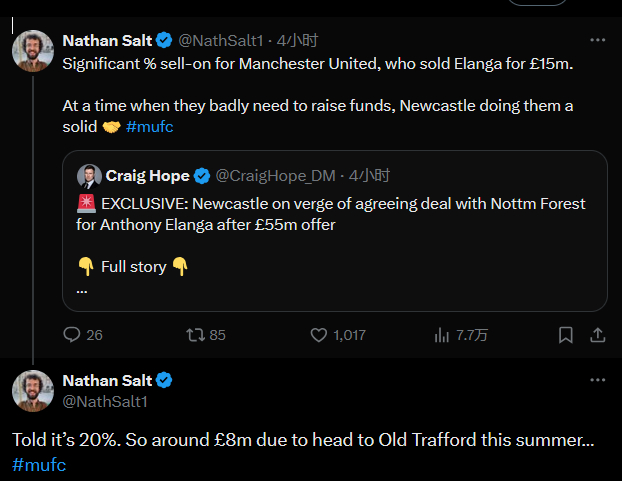This screenshot has width=622, height=481.
Task: Open the #mufc hashtag in bottom tweet
Action: [x=39, y=464]
